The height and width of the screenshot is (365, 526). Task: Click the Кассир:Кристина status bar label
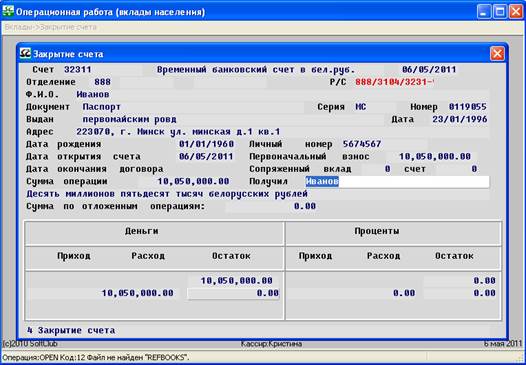click(271, 344)
